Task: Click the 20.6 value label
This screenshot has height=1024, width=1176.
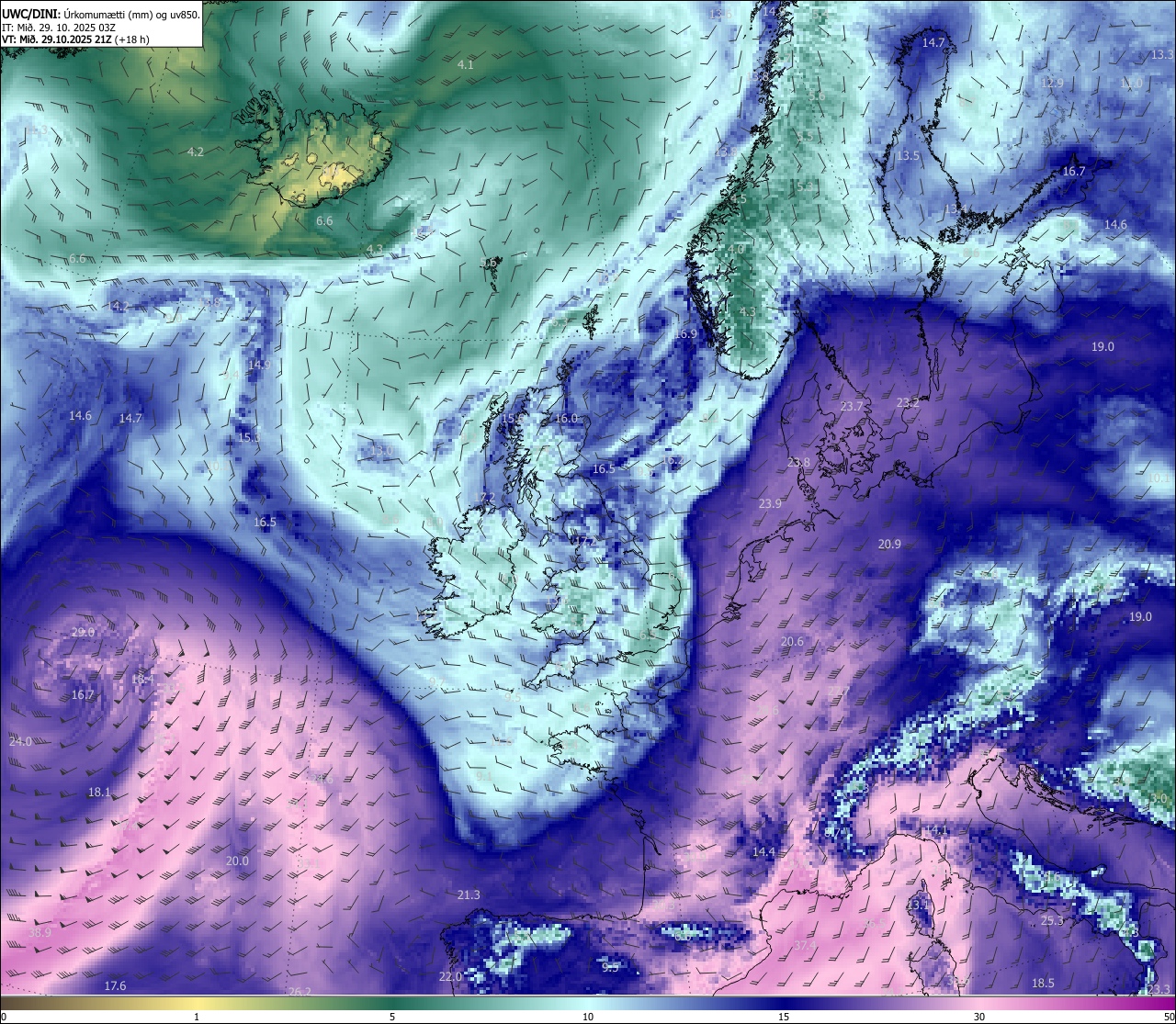Action: [792, 641]
